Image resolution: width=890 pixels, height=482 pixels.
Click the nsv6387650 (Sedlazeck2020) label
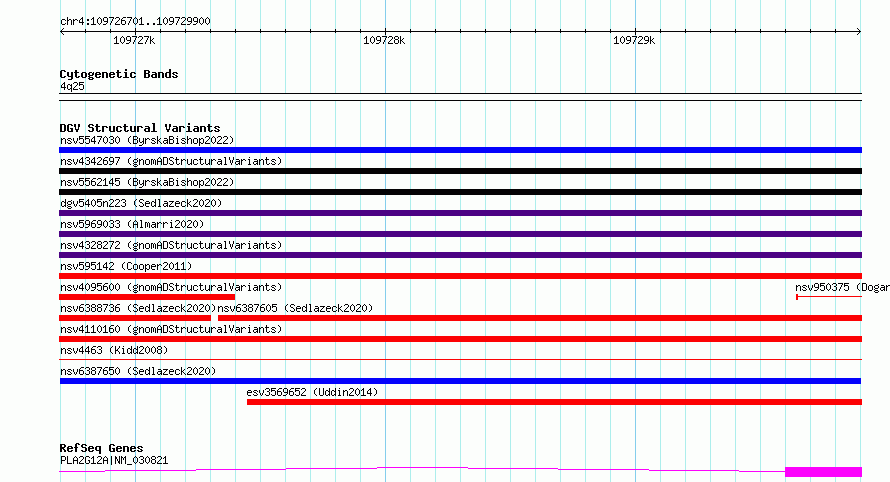138,371
